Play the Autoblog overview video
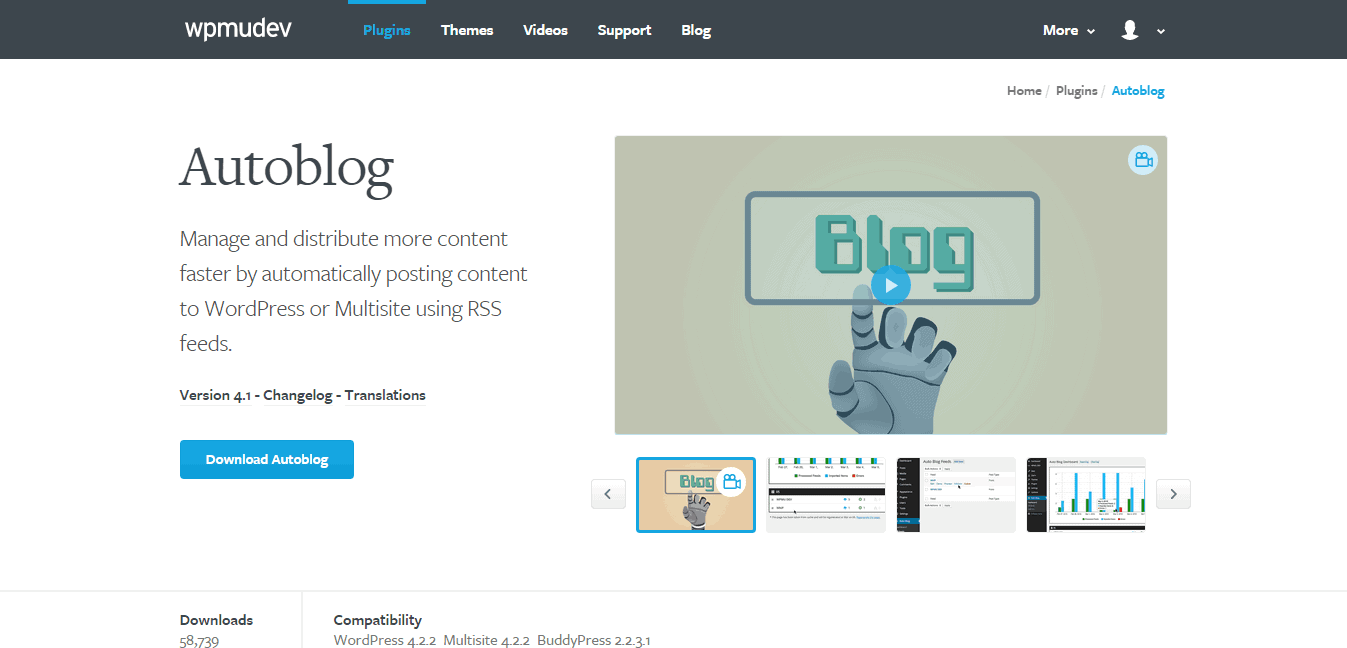Screen dimensions: 1347x648 tap(890, 285)
